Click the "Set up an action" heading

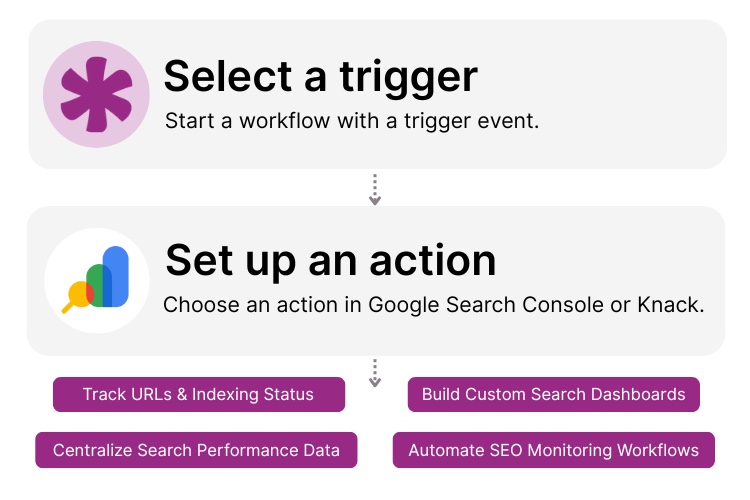point(330,260)
